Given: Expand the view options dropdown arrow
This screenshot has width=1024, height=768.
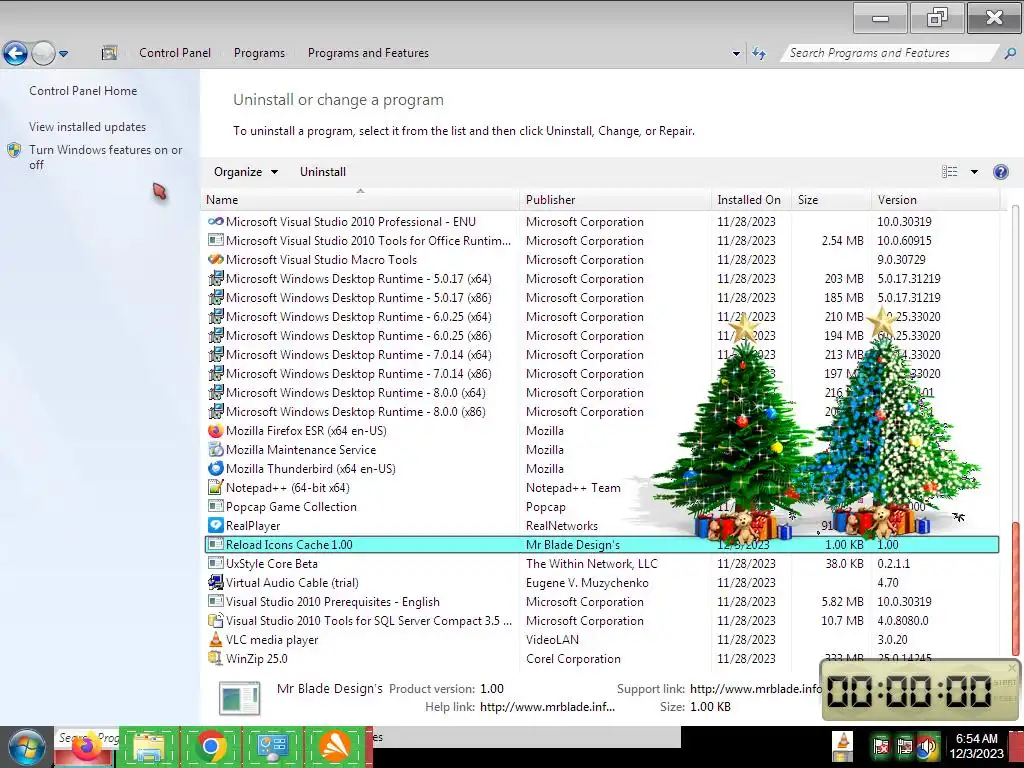Looking at the screenshot, I should (x=974, y=172).
